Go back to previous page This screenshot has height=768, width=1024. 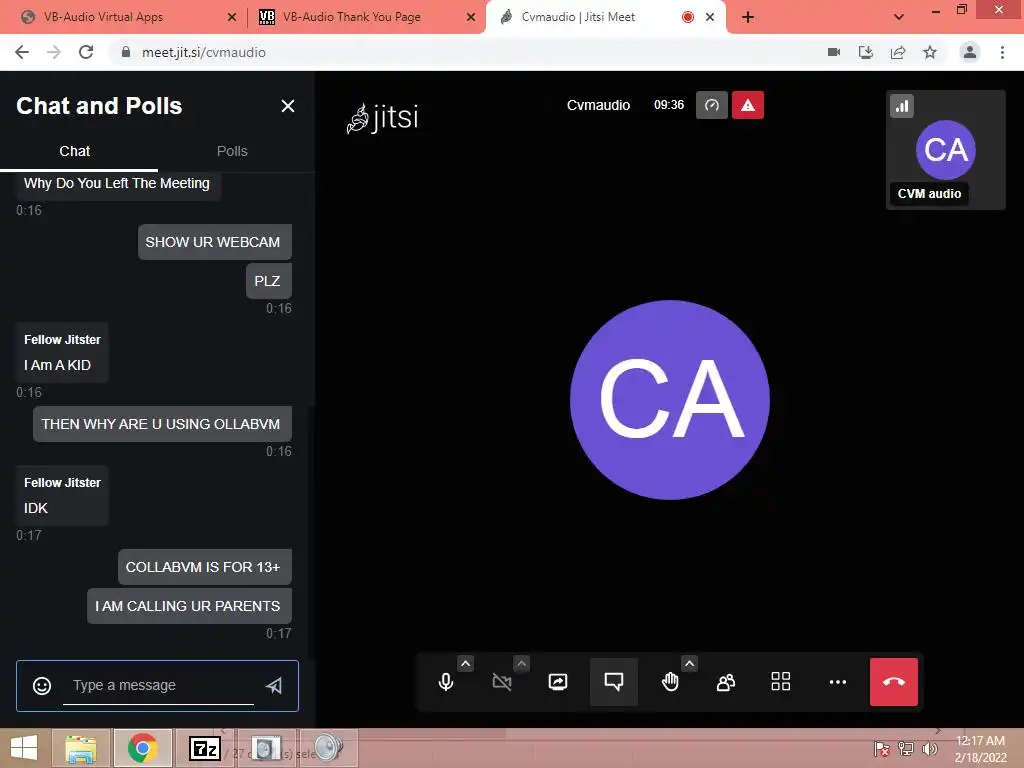(22, 52)
